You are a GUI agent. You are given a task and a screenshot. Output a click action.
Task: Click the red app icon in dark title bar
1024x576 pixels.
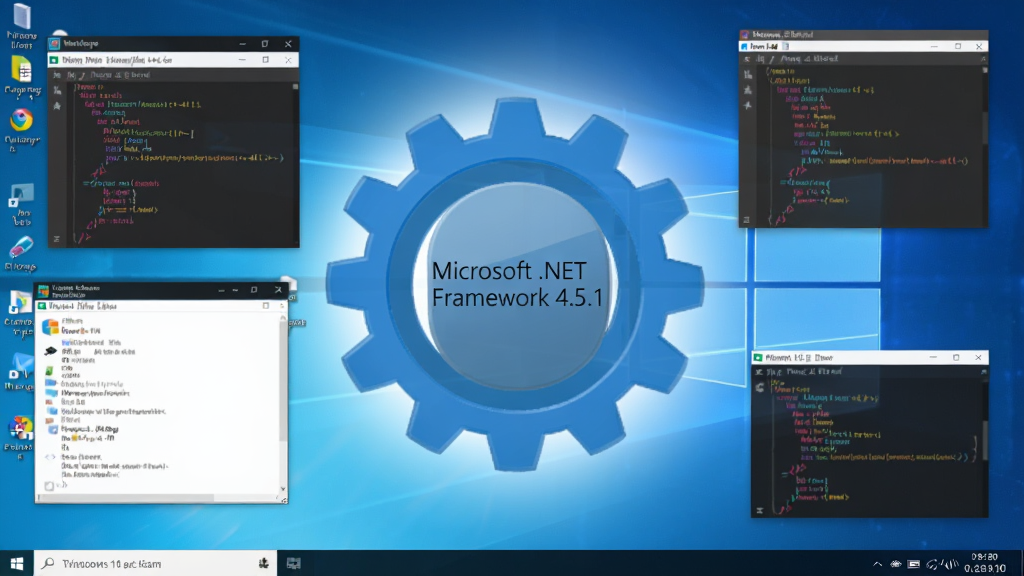click(x=55, y=44)
